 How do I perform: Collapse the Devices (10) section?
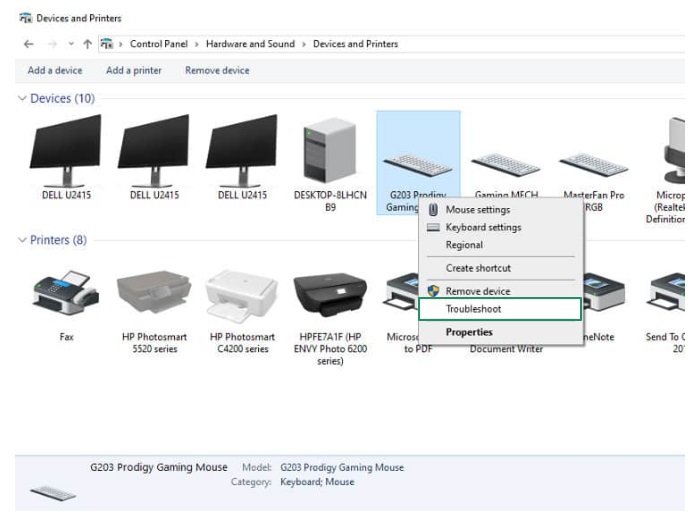click(x=22, y=98)
